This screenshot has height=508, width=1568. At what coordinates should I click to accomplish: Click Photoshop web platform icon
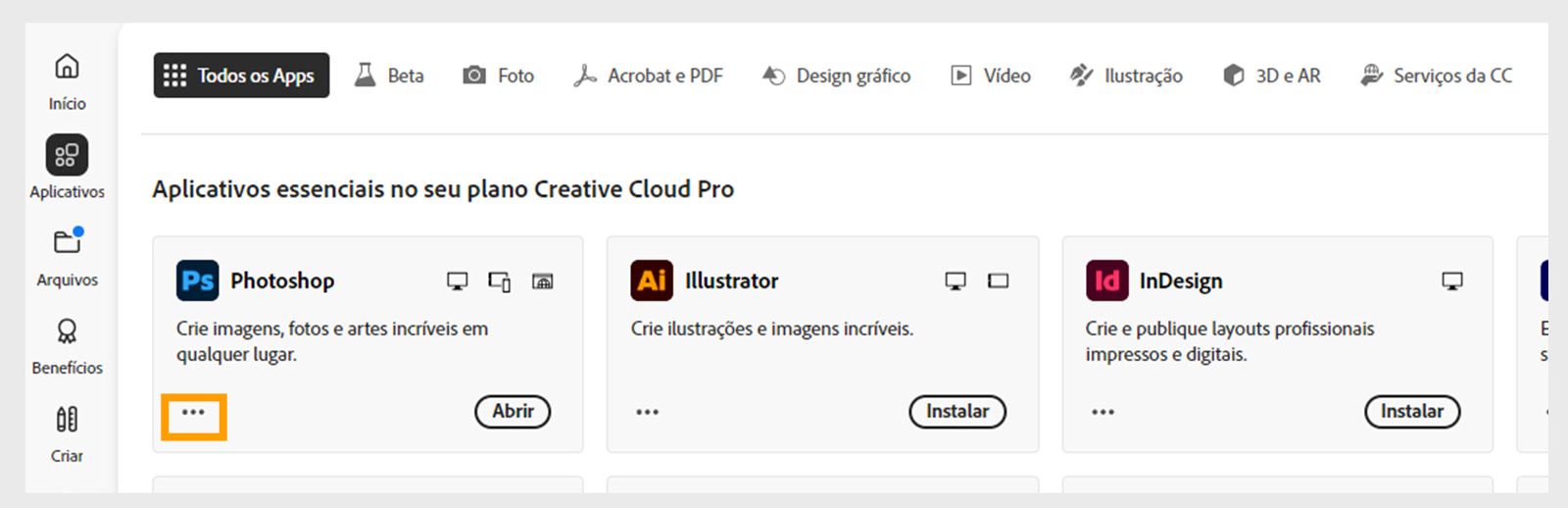click(542, 281)
